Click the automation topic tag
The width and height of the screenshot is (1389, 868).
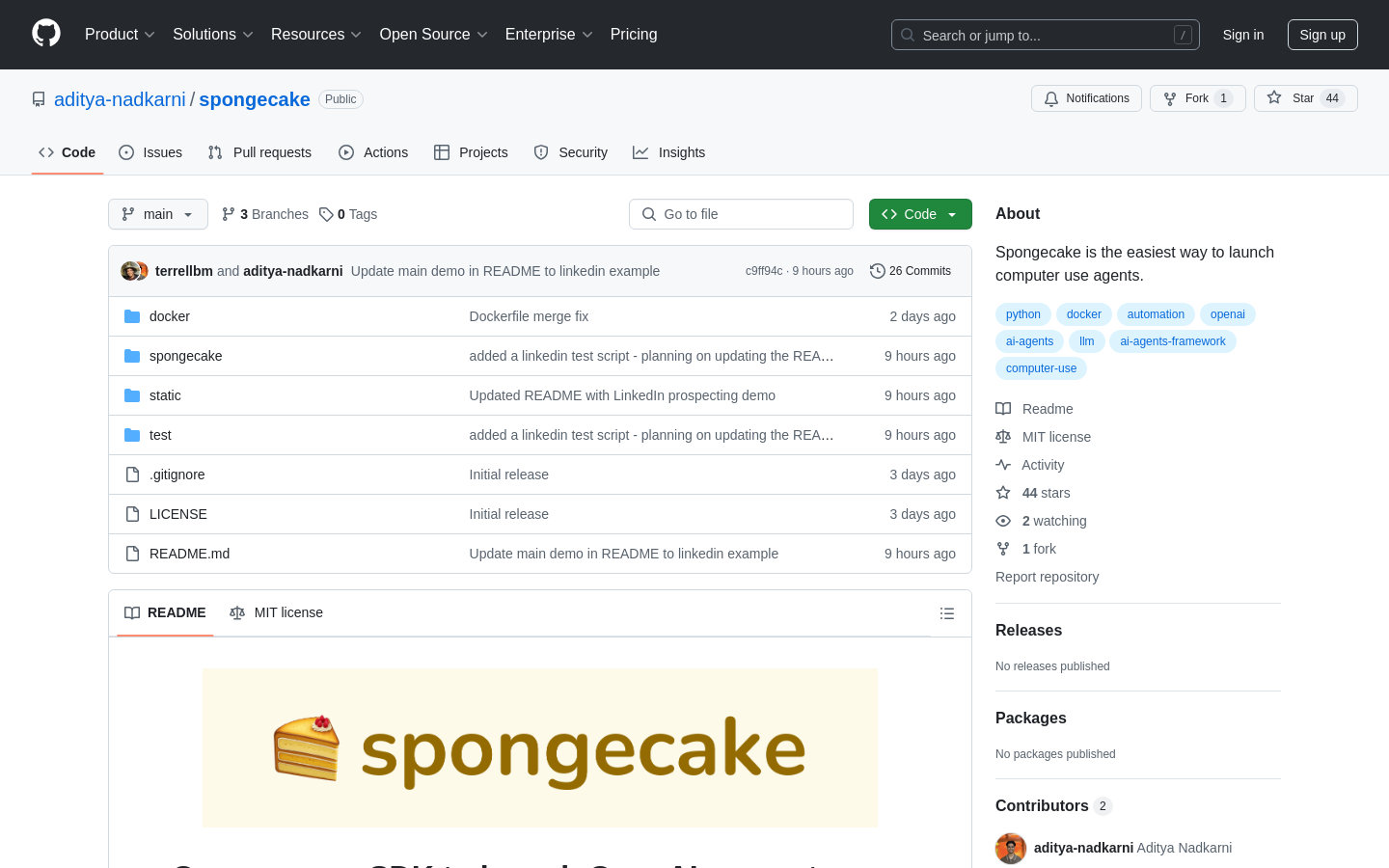[x=1156, y=314]
